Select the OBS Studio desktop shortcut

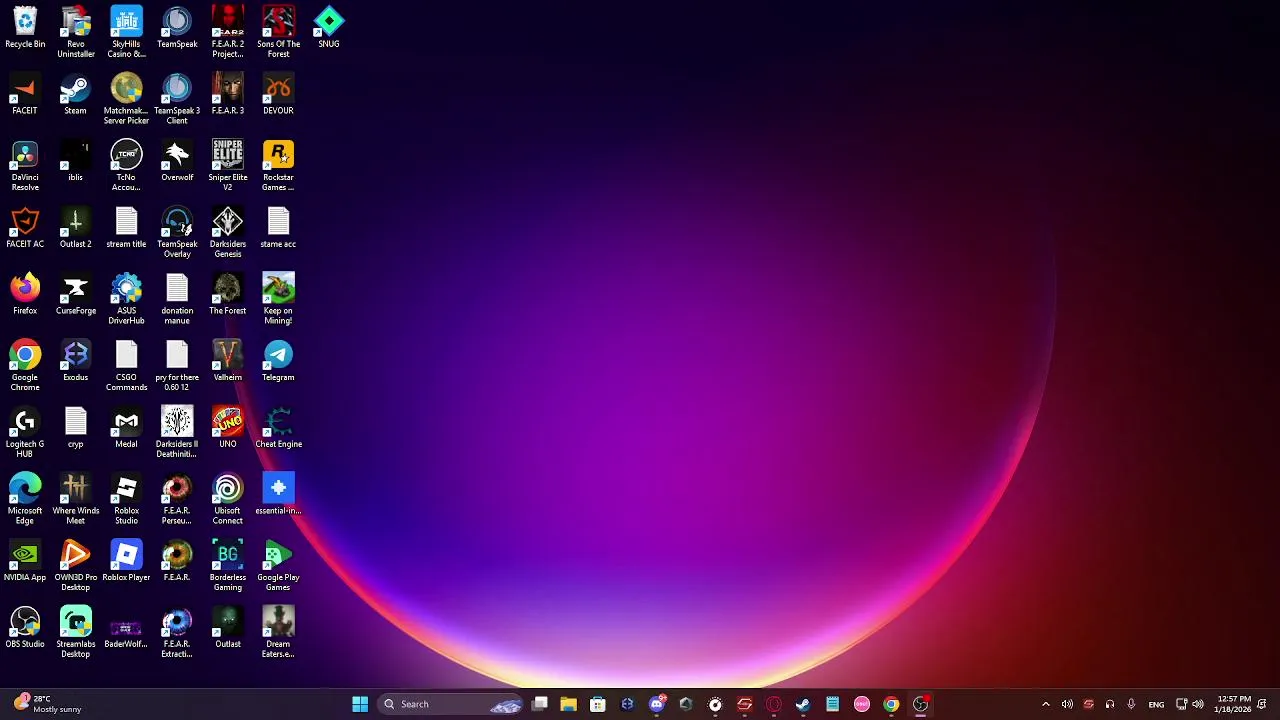point(25,629)
